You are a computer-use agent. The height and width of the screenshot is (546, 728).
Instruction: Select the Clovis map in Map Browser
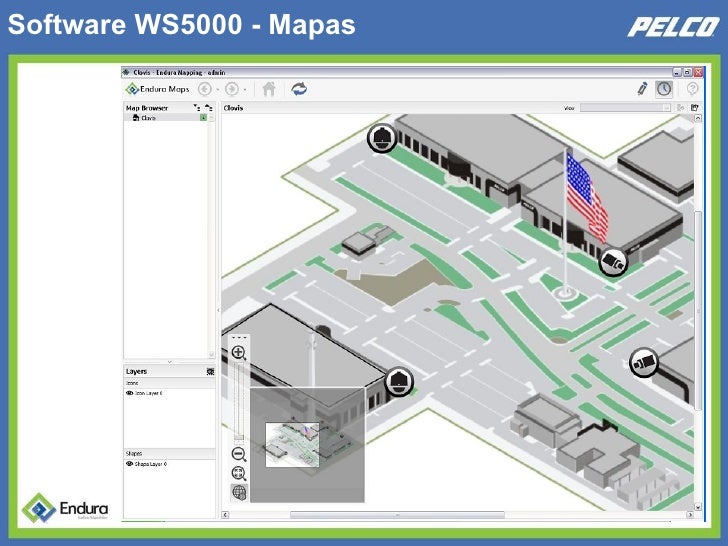point(149,118)
